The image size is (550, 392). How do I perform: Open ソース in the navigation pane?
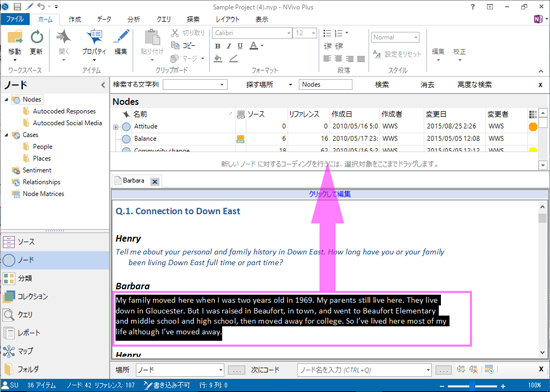tap(55, 242)
